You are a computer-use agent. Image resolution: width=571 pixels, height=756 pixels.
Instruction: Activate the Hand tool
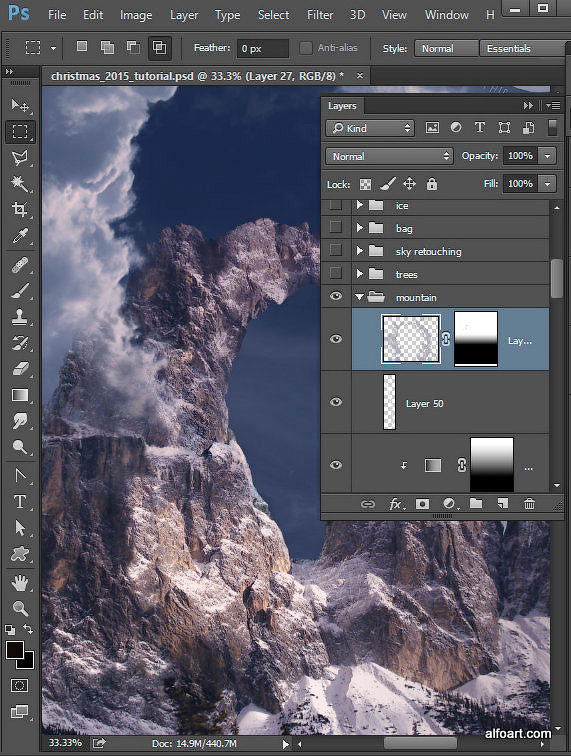pos(19,583)
